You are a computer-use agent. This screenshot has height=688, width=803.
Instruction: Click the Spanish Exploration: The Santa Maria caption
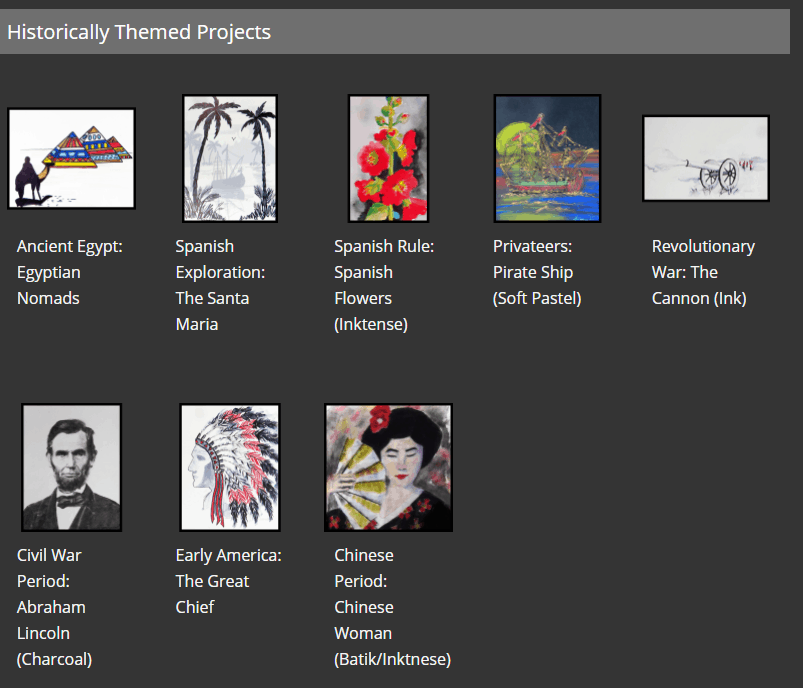(x=220, y=285)
